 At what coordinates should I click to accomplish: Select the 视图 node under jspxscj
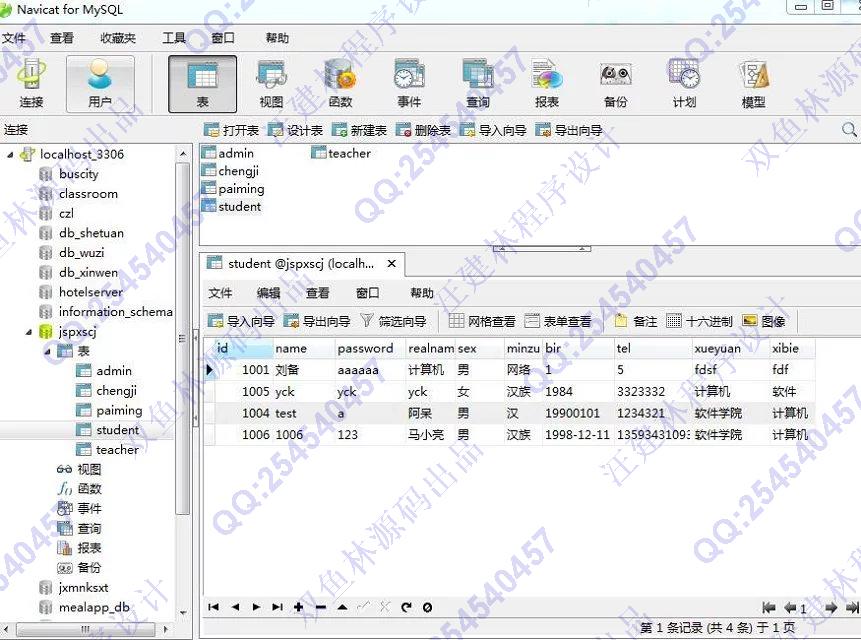pos(89,469)
